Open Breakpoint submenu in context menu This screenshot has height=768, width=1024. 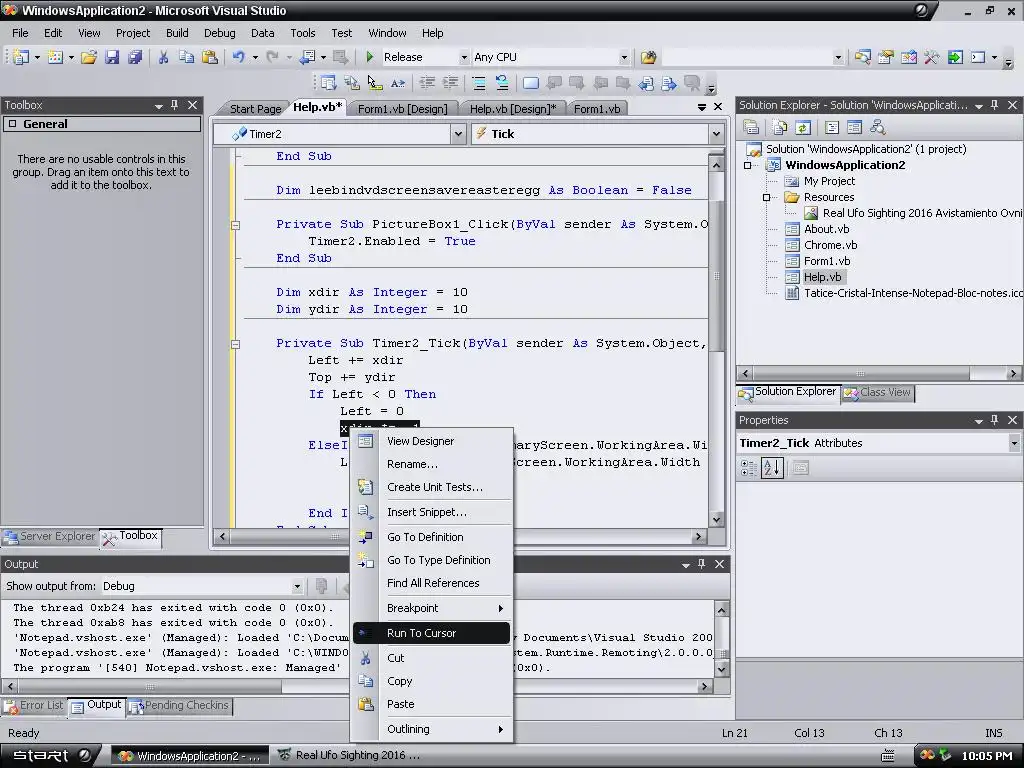(x=432, y=608)
